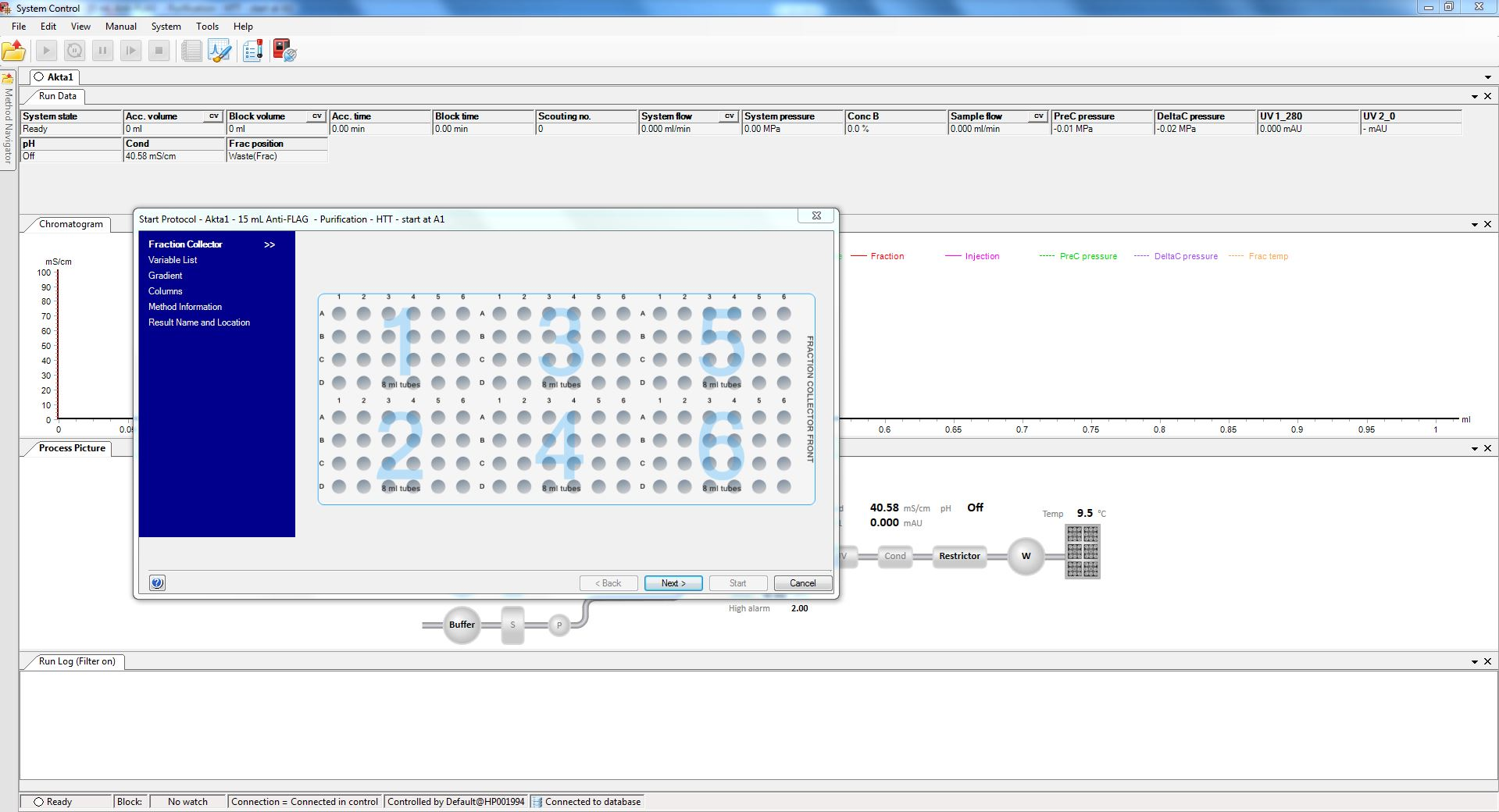1499x812 pixels.
Task: Close the Process Picture panel
Action: pos(1487,448)
